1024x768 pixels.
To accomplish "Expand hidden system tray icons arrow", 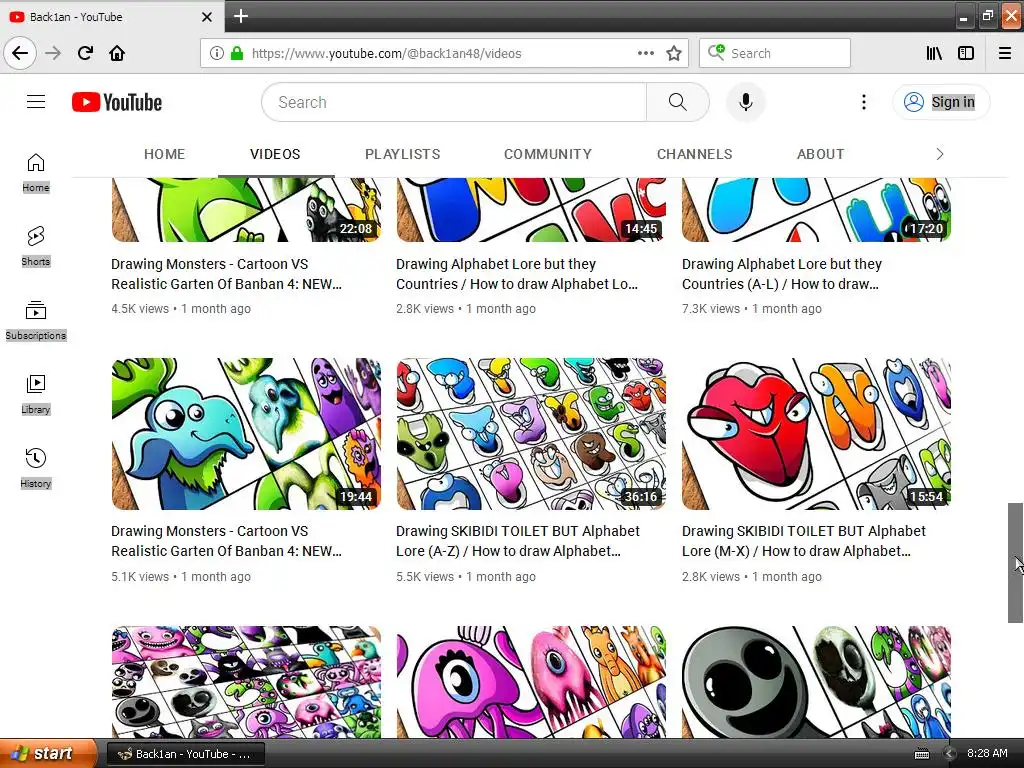I will click(x=950, y=754).
